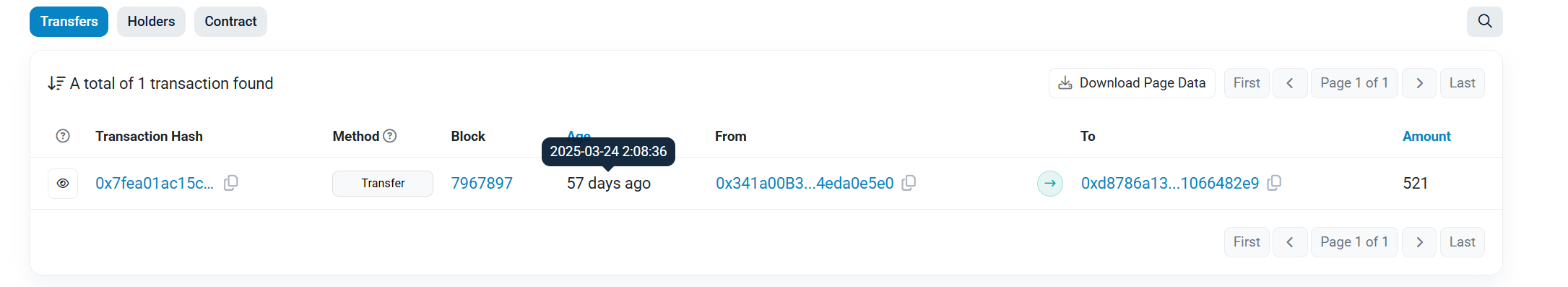Viewport: 1568px width, 287px height.
Task: Switch to the Contract tab
Action: click(230, 22)
